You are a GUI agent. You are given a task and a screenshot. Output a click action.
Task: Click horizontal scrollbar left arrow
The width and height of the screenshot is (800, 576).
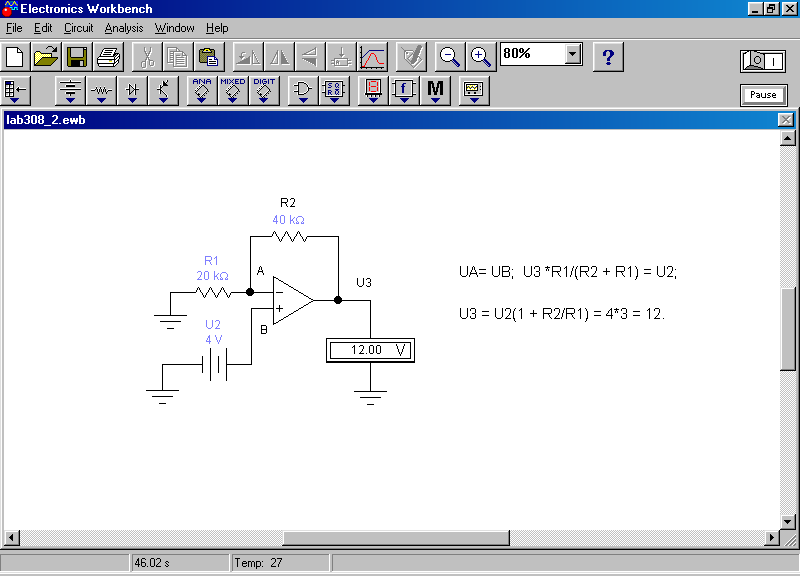(x=11, y=537)
